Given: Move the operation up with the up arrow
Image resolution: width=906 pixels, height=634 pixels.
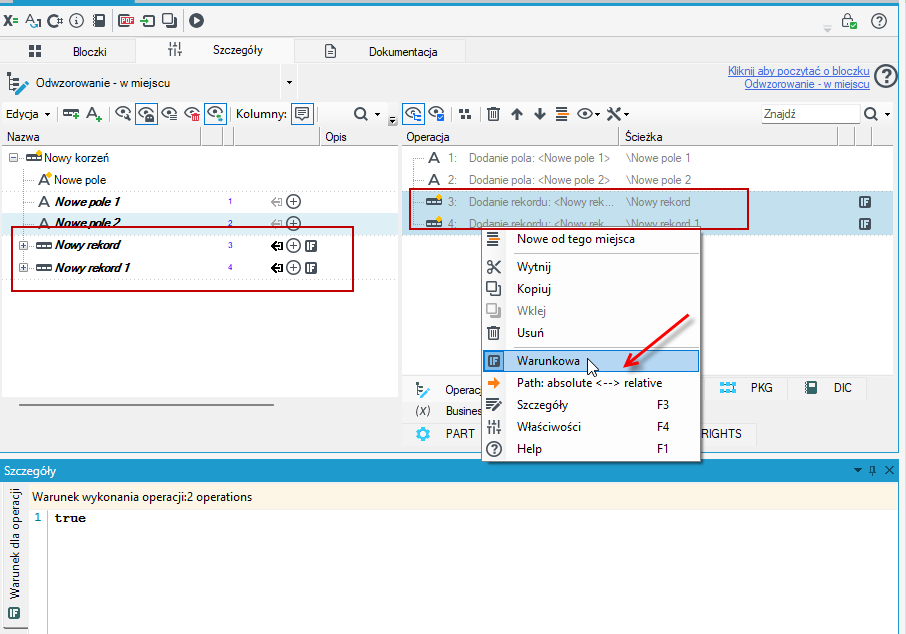Looking at the screenshot, I should (517, 114).
